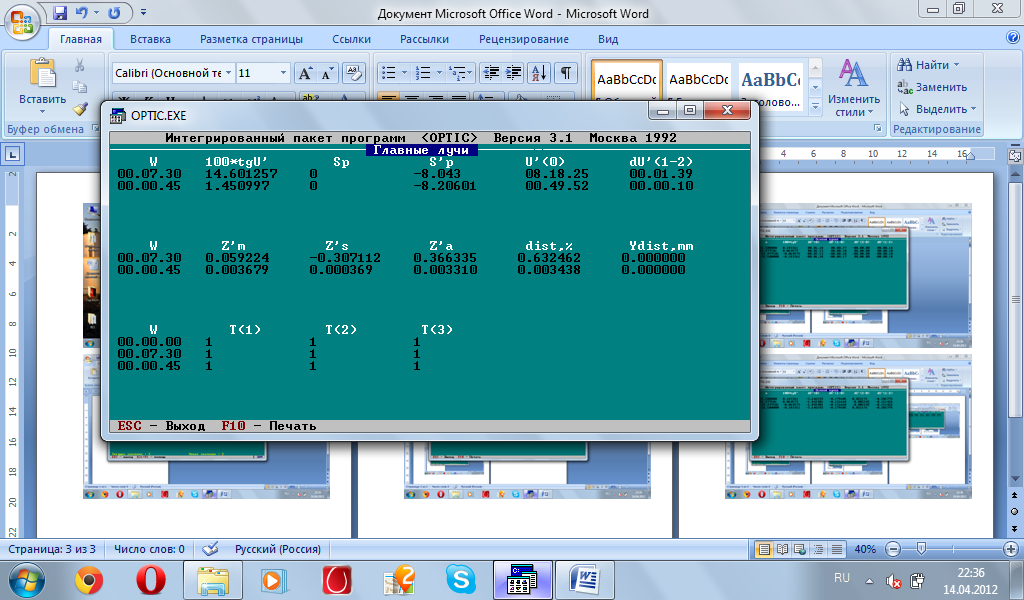The height and width of the screenshot is (600, 1024).
Task: Apply numbered list
Action: pos(423,73)
